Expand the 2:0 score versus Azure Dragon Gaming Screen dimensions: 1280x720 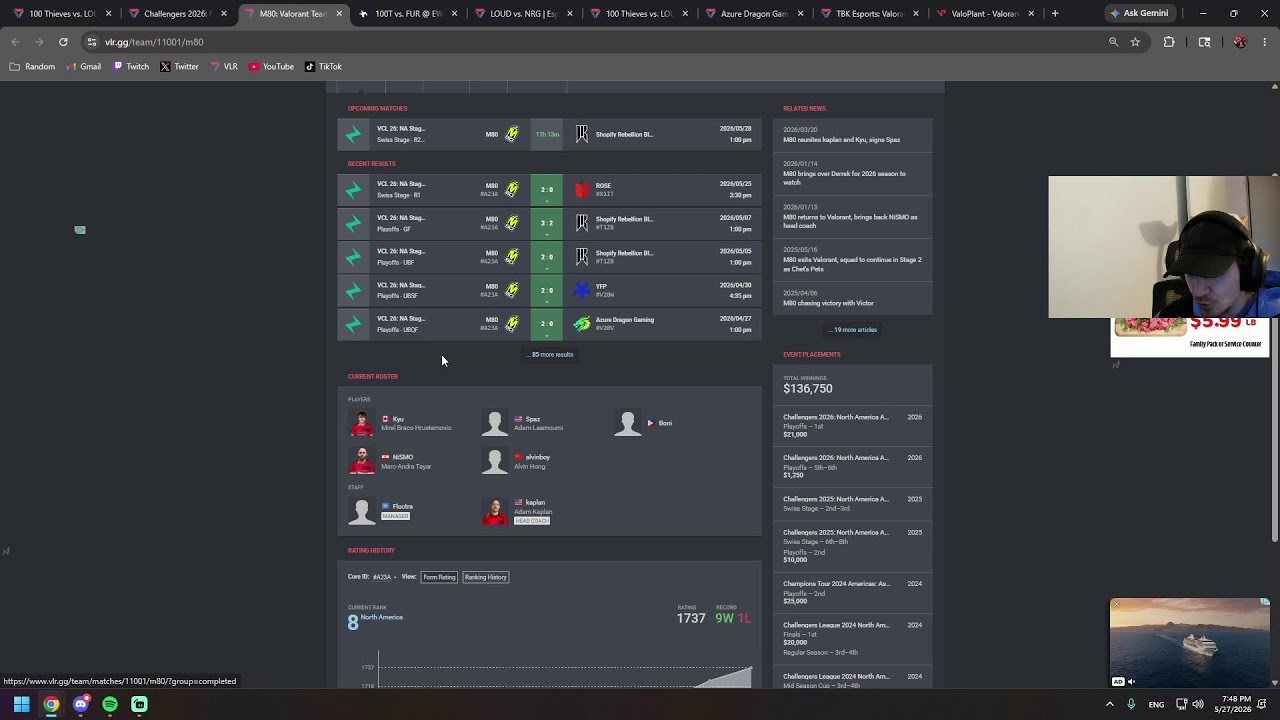click(546, 324)
